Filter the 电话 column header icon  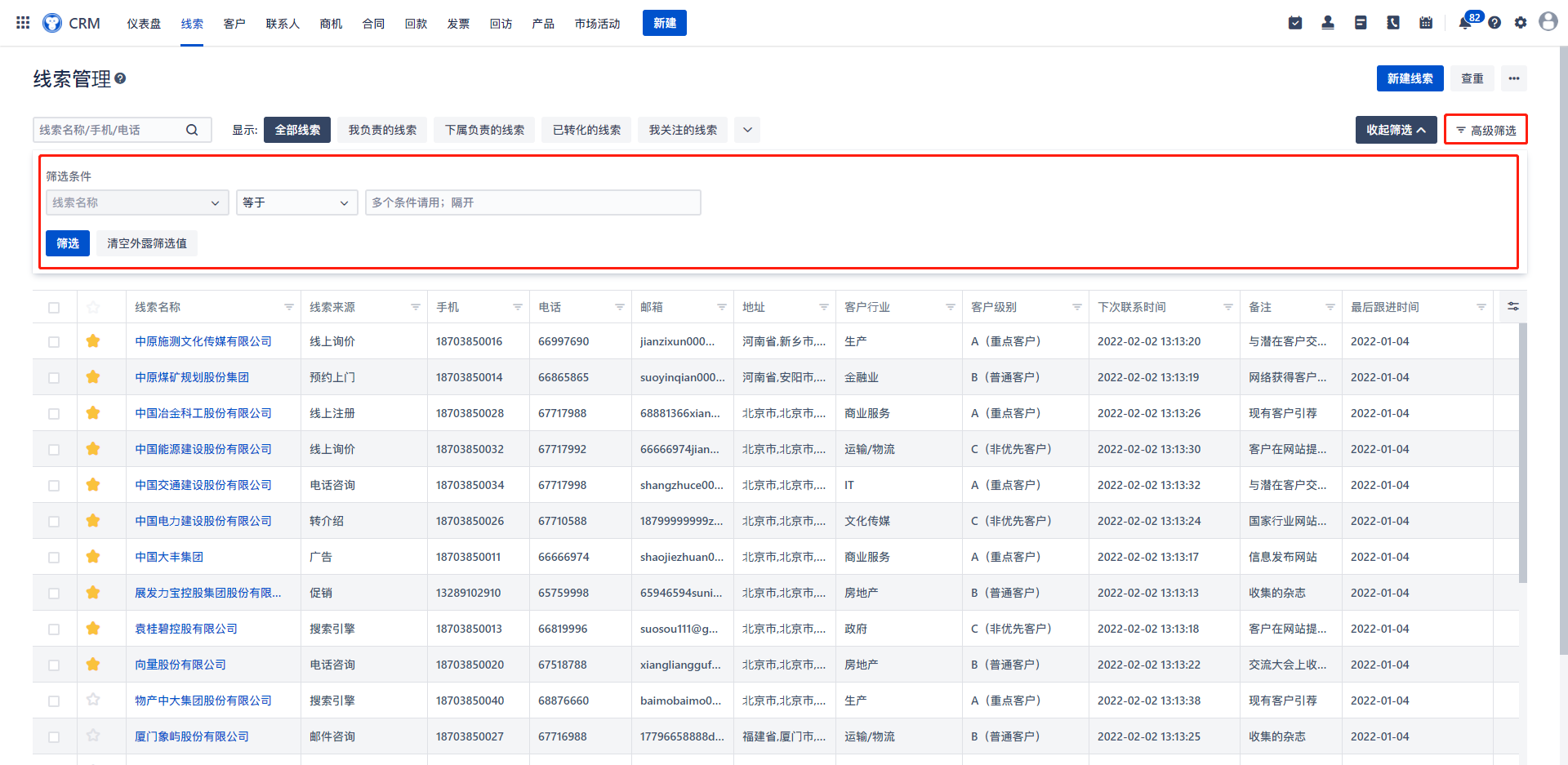(x=620, y=307)
